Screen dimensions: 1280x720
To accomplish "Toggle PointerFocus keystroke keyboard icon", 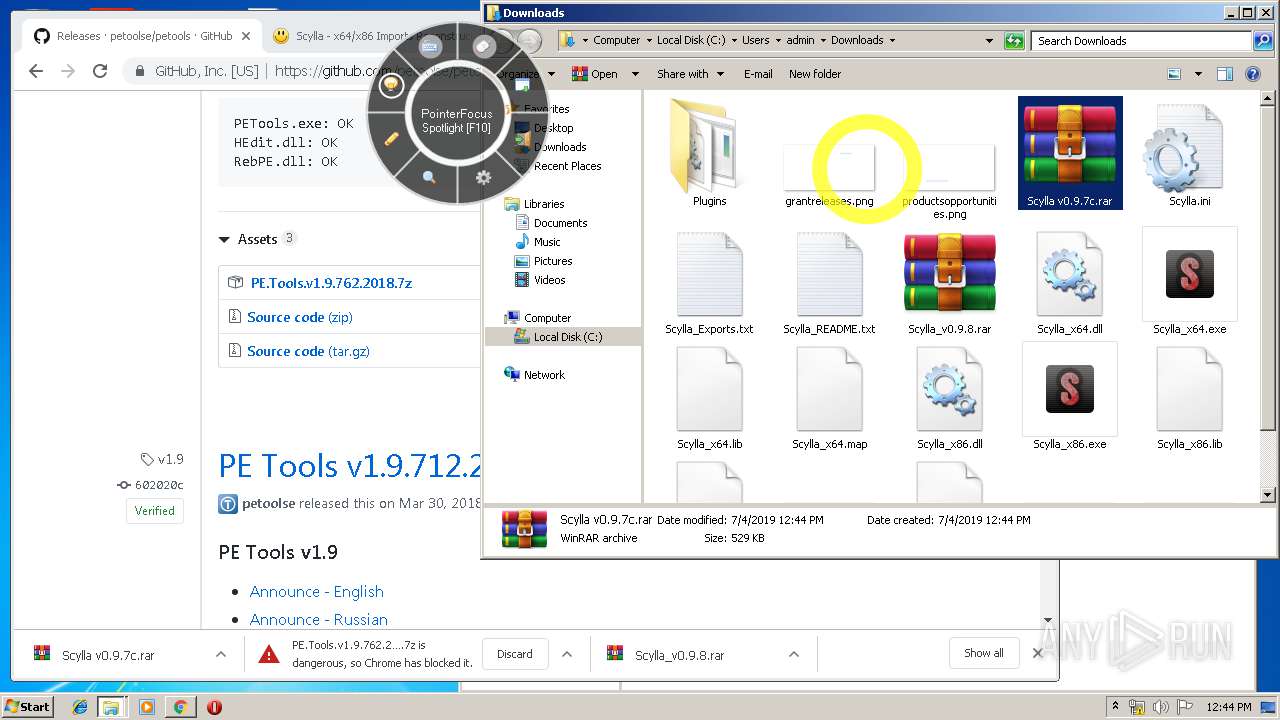I will 430,47.
